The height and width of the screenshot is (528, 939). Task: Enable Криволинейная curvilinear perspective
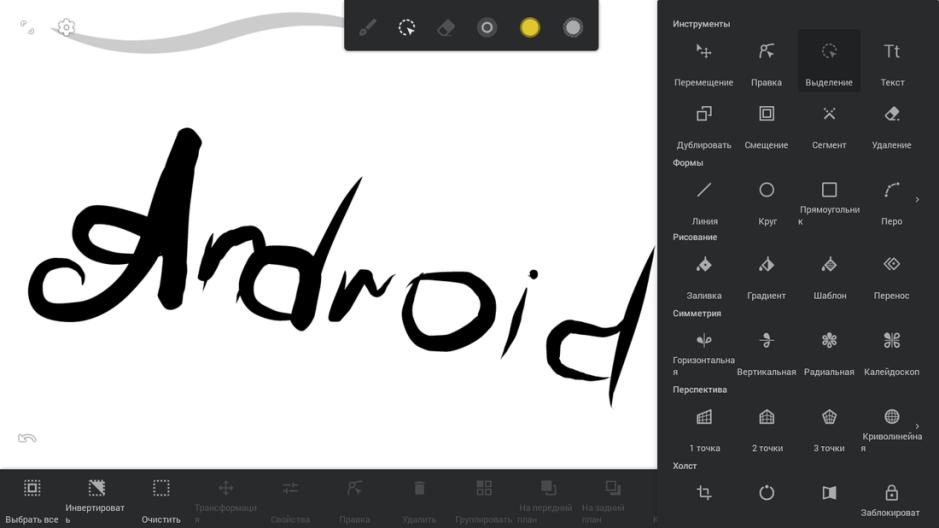892,428
